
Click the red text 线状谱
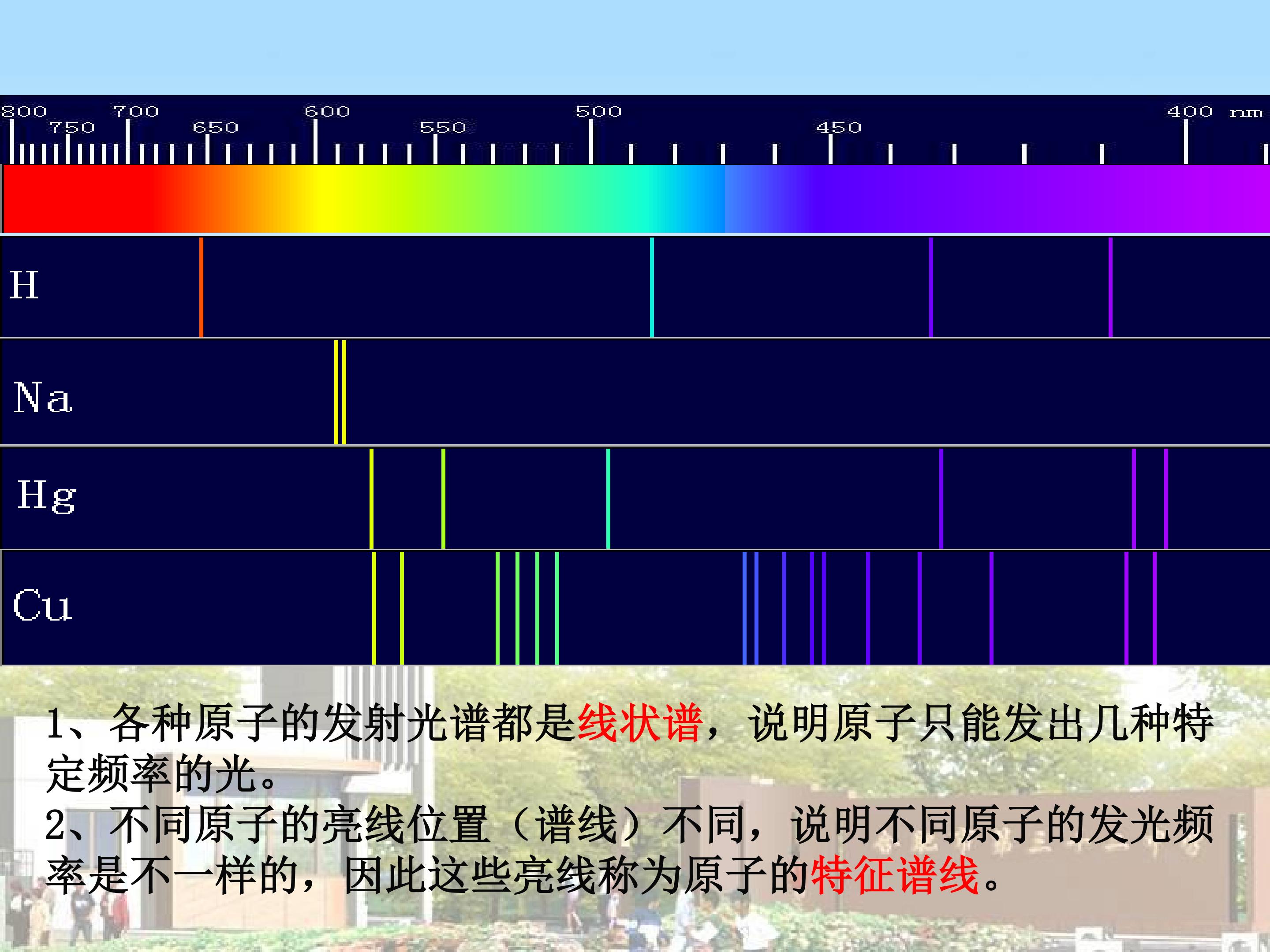[x=639, y=723]
